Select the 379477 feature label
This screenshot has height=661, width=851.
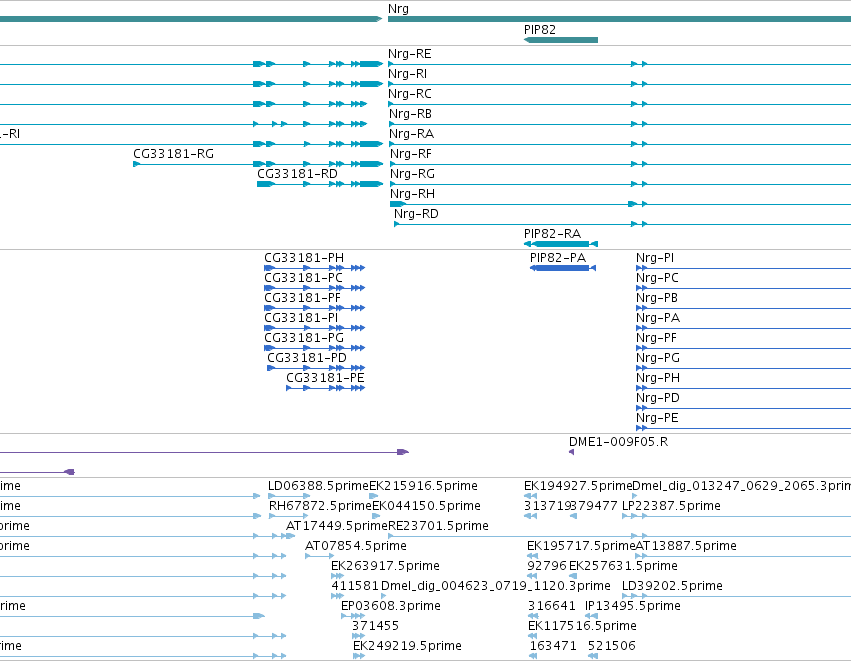[594, 506]
